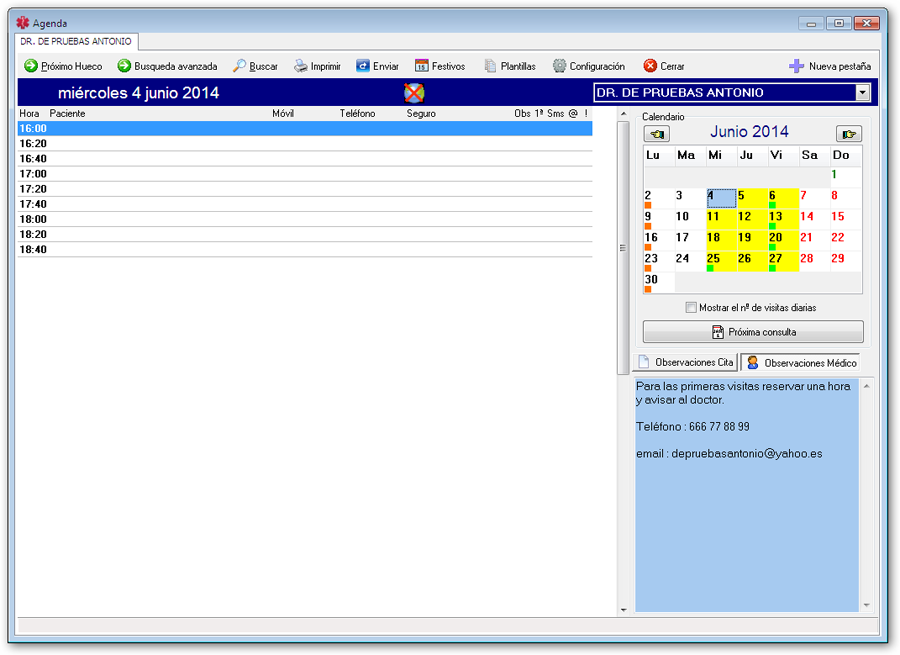Print agenda with Imprimir icon

pyautogui.click(x=301, y=66)
